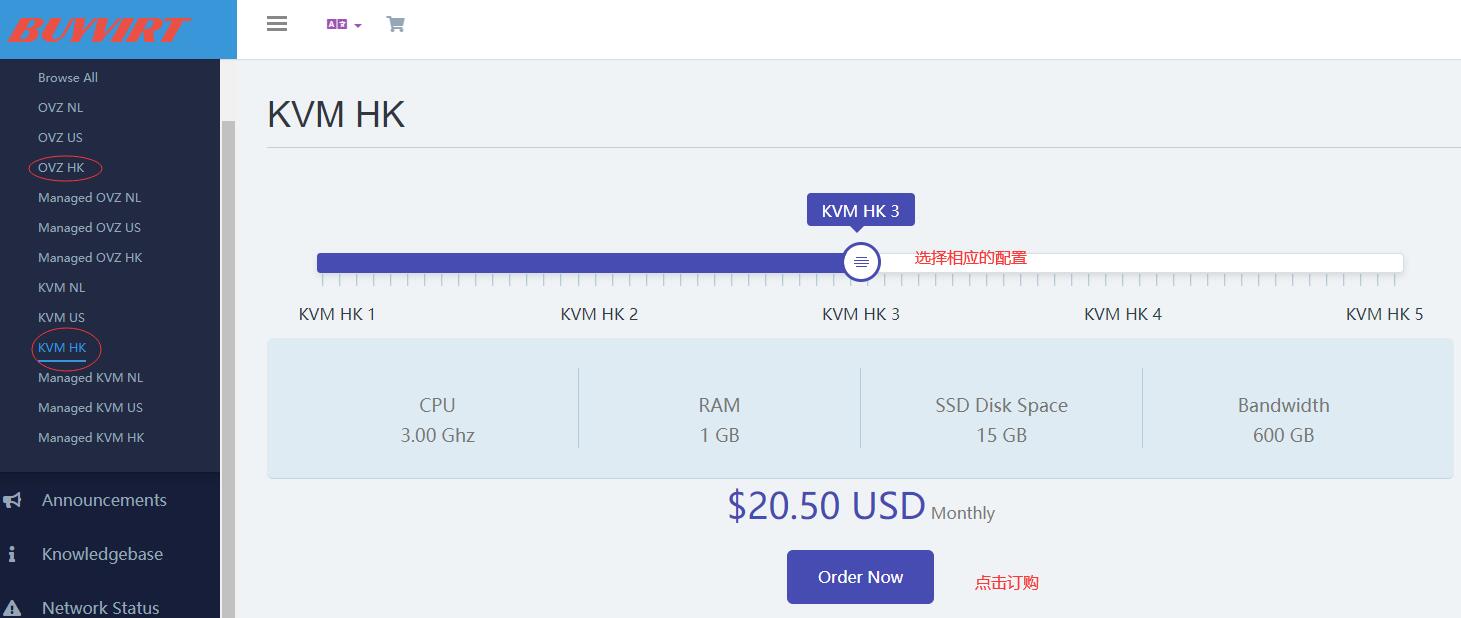Select the KVM HK 1 plan label
Screen dimensions: 1461x618
(x=337, y=314)
